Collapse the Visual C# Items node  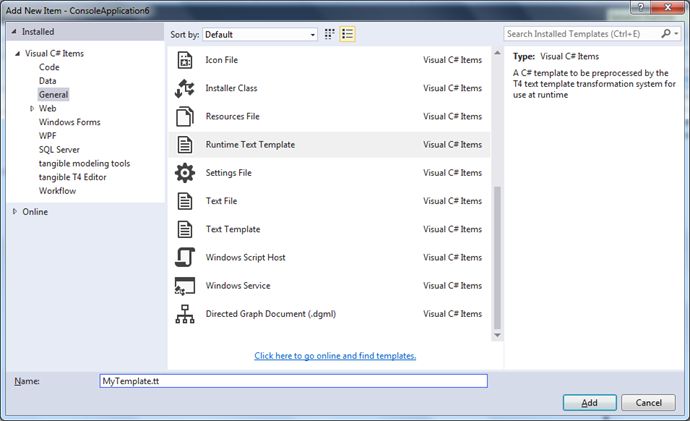tap(18, 54)
